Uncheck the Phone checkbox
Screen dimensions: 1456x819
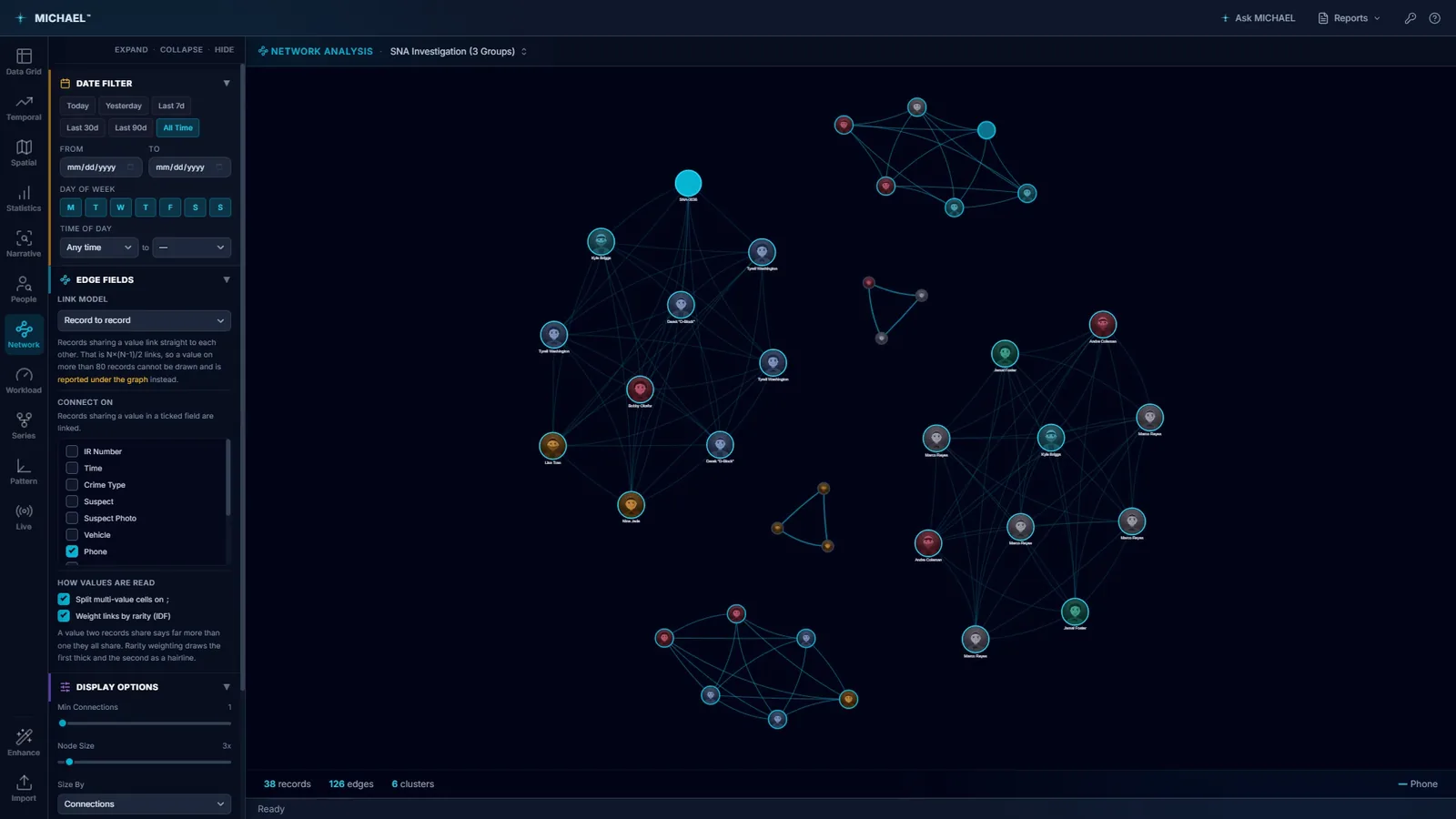click(x=72, y=551)
